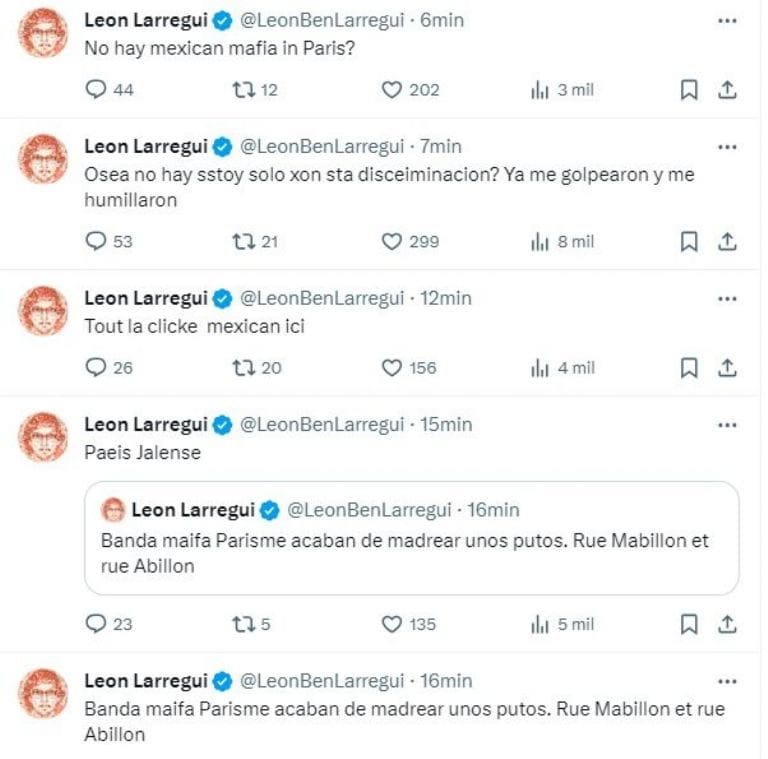This screenshot has width=768, height=759.
Task: Open the 12min timestamp link
Action: click(x=446, y=298)
